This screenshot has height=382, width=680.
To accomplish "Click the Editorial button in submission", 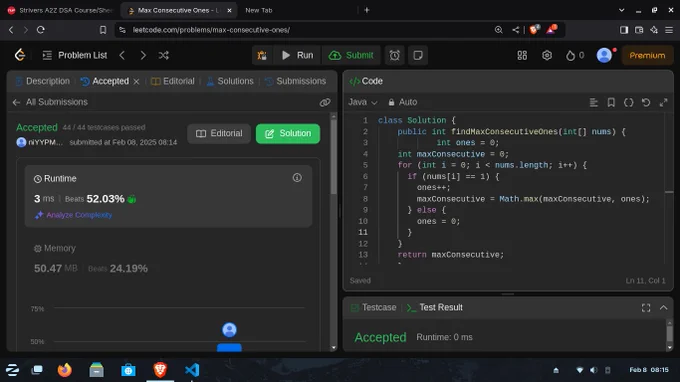I will (x=219, y=134).
